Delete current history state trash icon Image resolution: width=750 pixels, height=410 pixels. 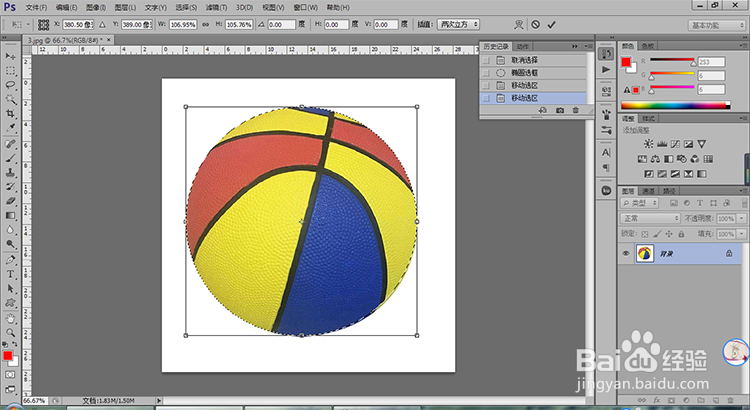click(x=576, y=111)
